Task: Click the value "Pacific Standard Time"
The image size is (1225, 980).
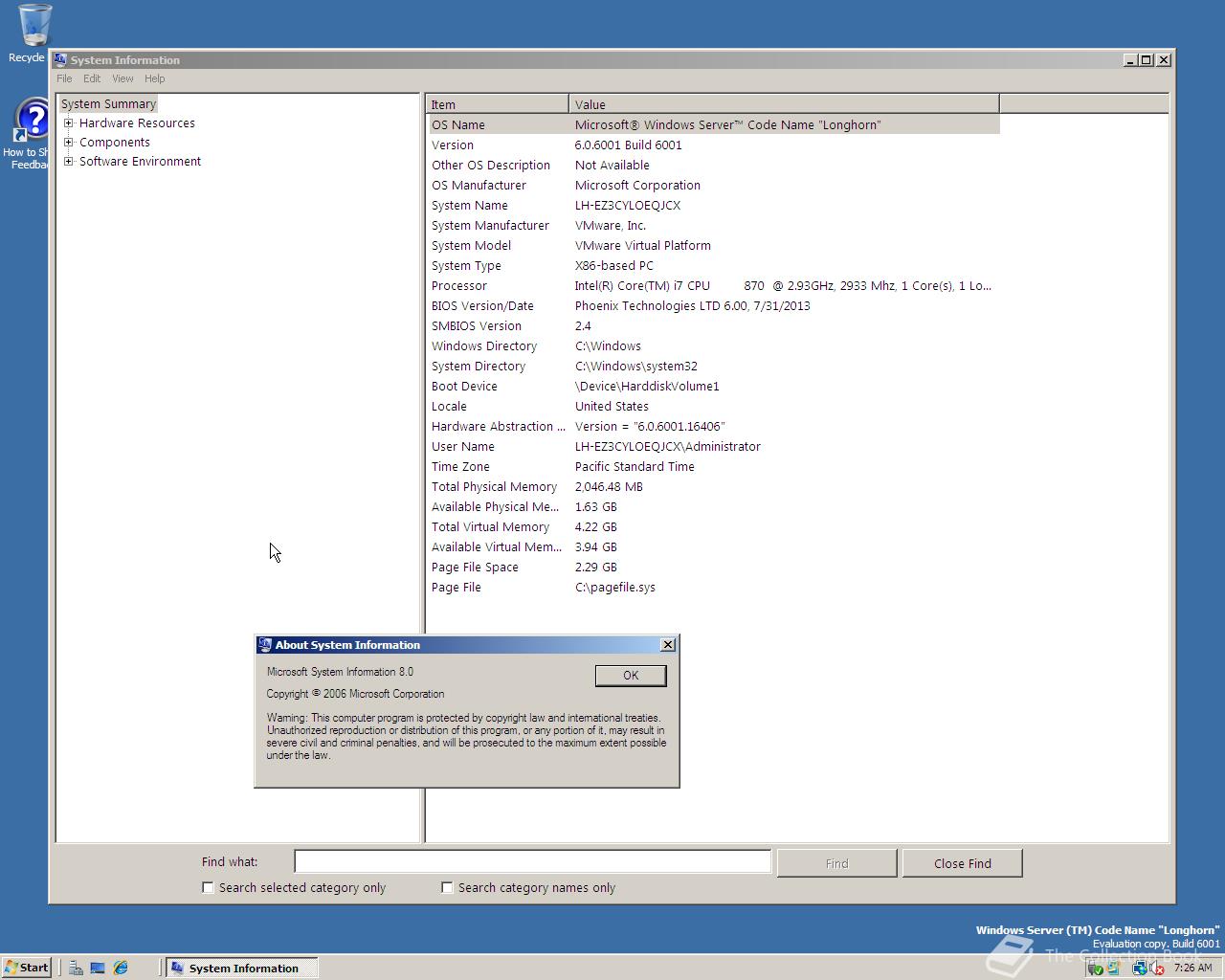Action: 635,466
